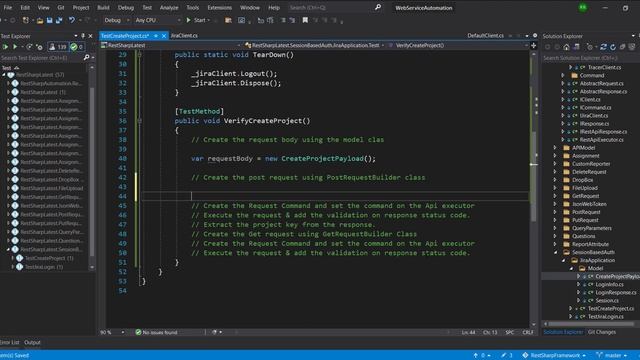Open the Any CPU platform dropdown
The width and height of the screenshot is (640, 360).
pos(158,20)
